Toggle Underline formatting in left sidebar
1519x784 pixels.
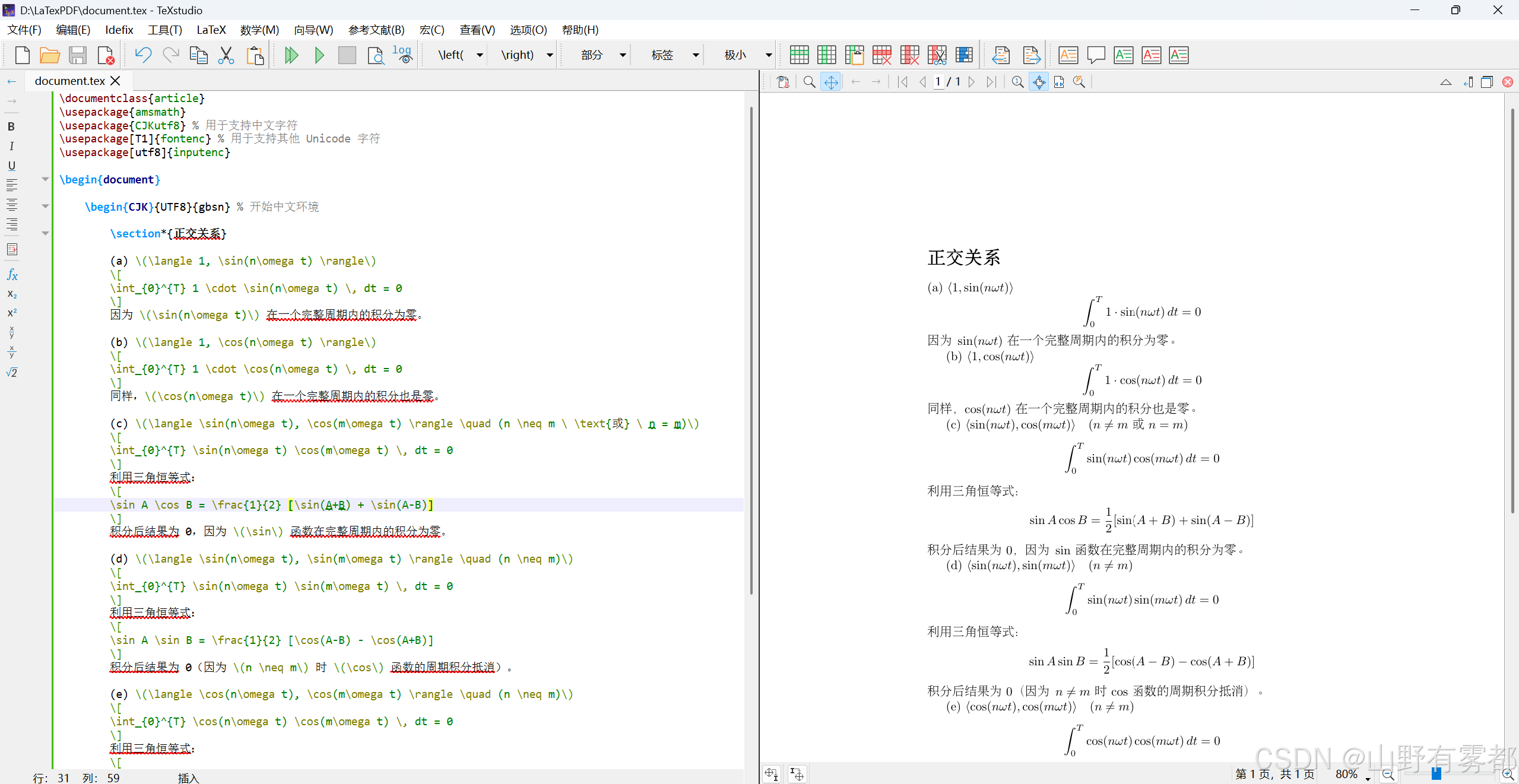11,166
